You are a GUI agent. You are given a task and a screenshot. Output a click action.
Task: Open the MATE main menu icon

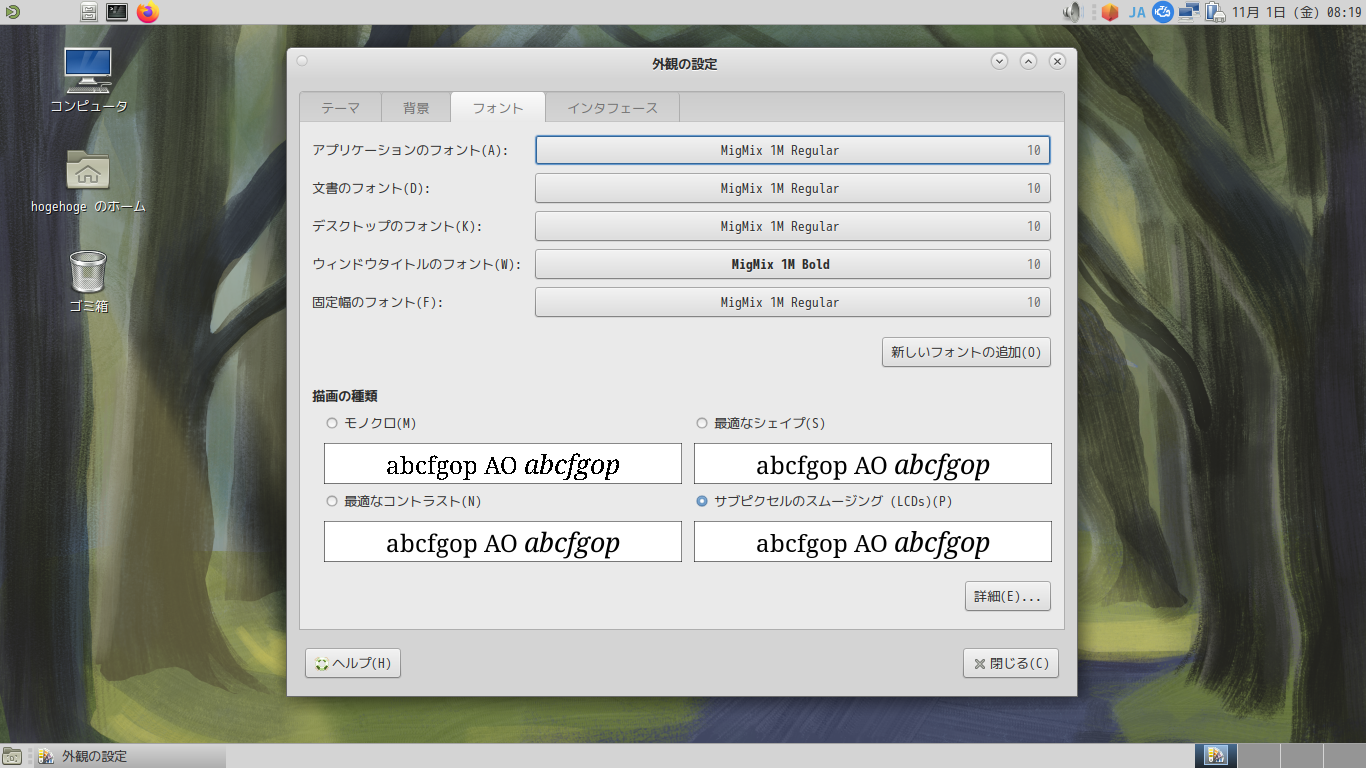(x=11, y=12)
